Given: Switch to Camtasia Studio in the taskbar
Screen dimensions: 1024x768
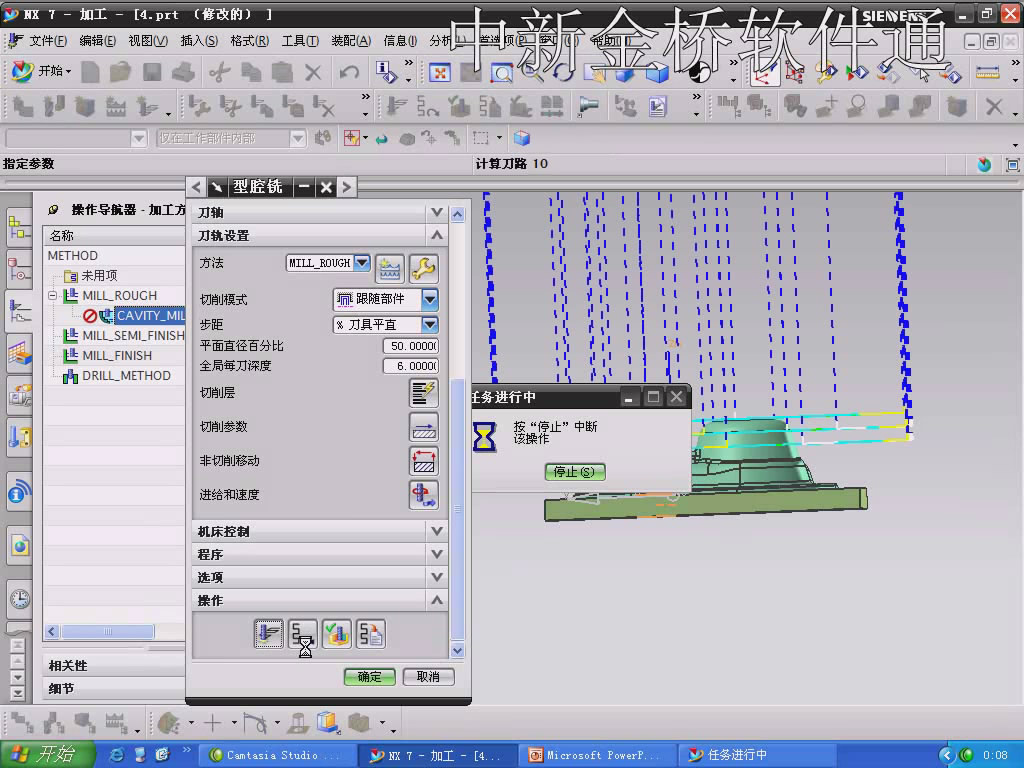Looking at the screenshot, I should [278, 755].
